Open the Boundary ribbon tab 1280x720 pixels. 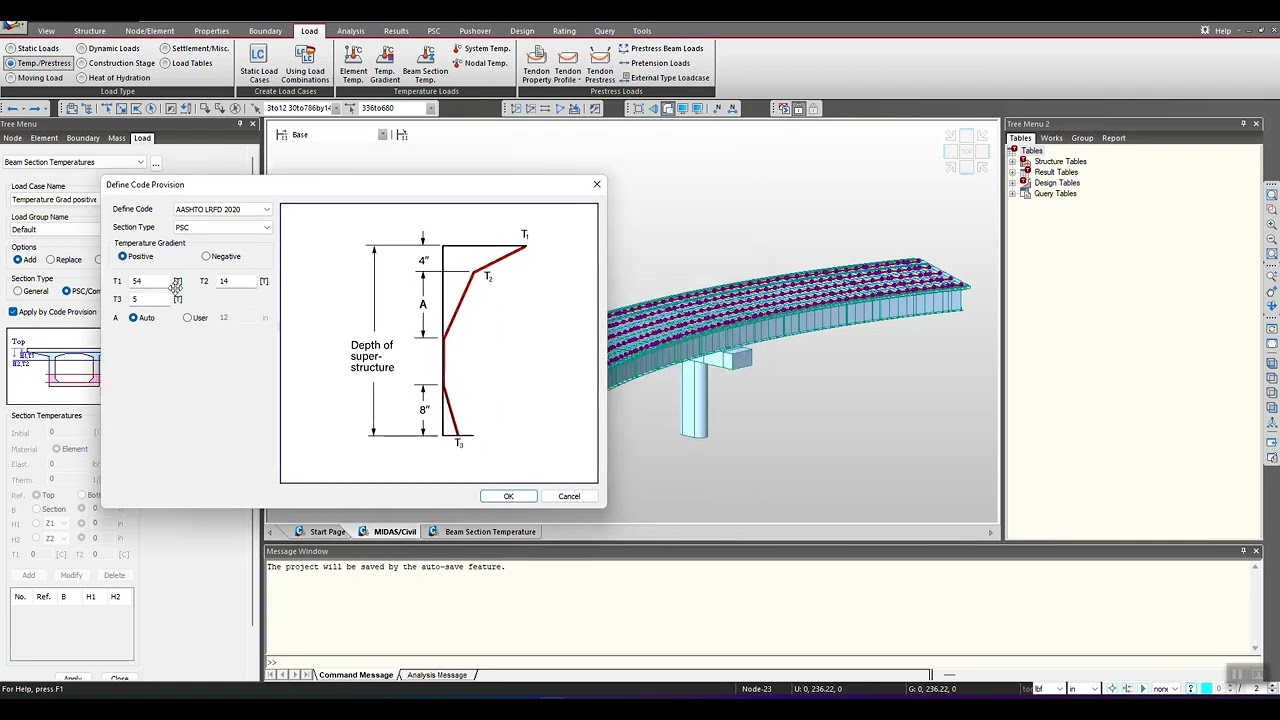[265, 31]
